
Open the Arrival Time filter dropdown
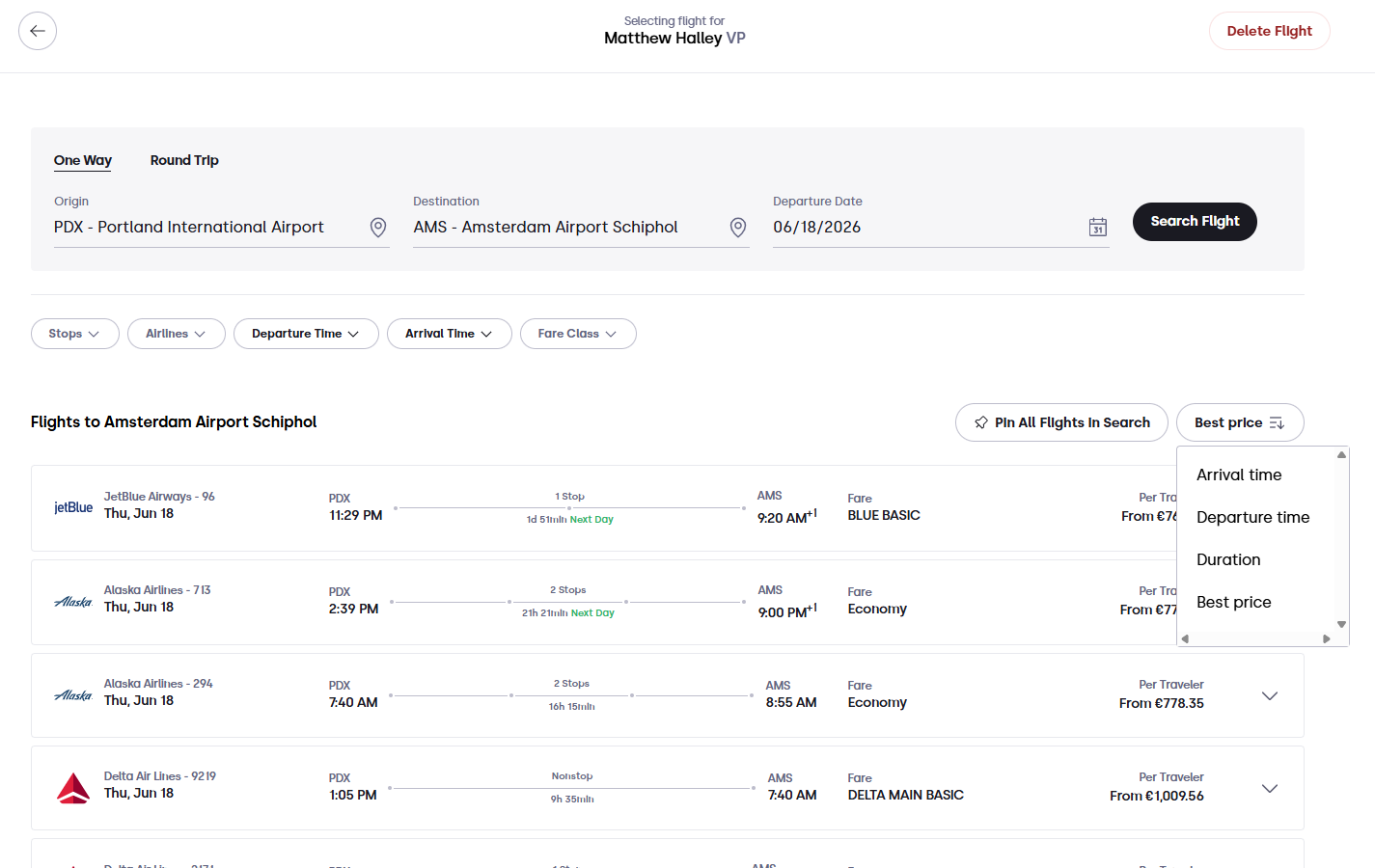click(x=450, y=334)
